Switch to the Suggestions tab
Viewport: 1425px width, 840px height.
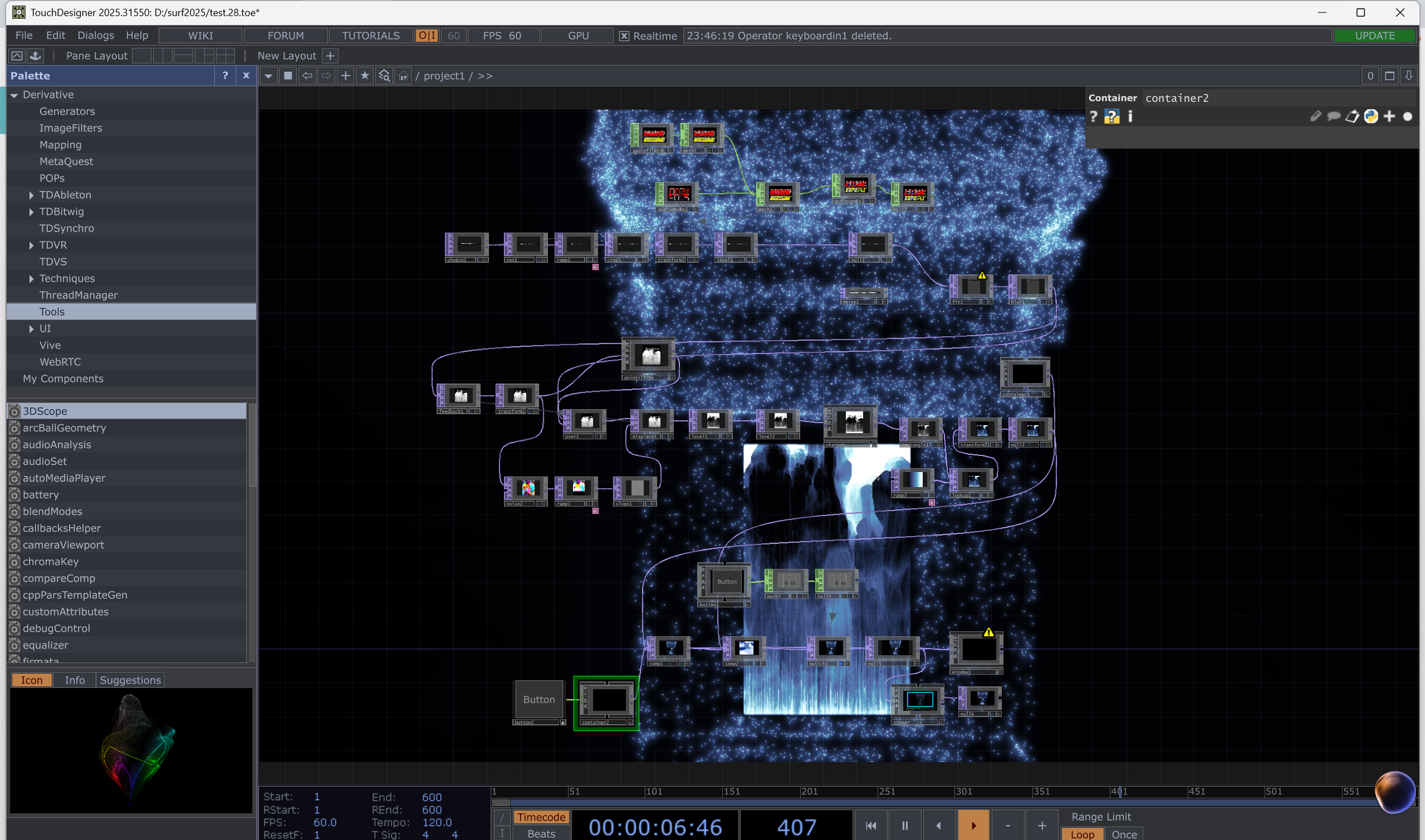(x=130, y=680)
